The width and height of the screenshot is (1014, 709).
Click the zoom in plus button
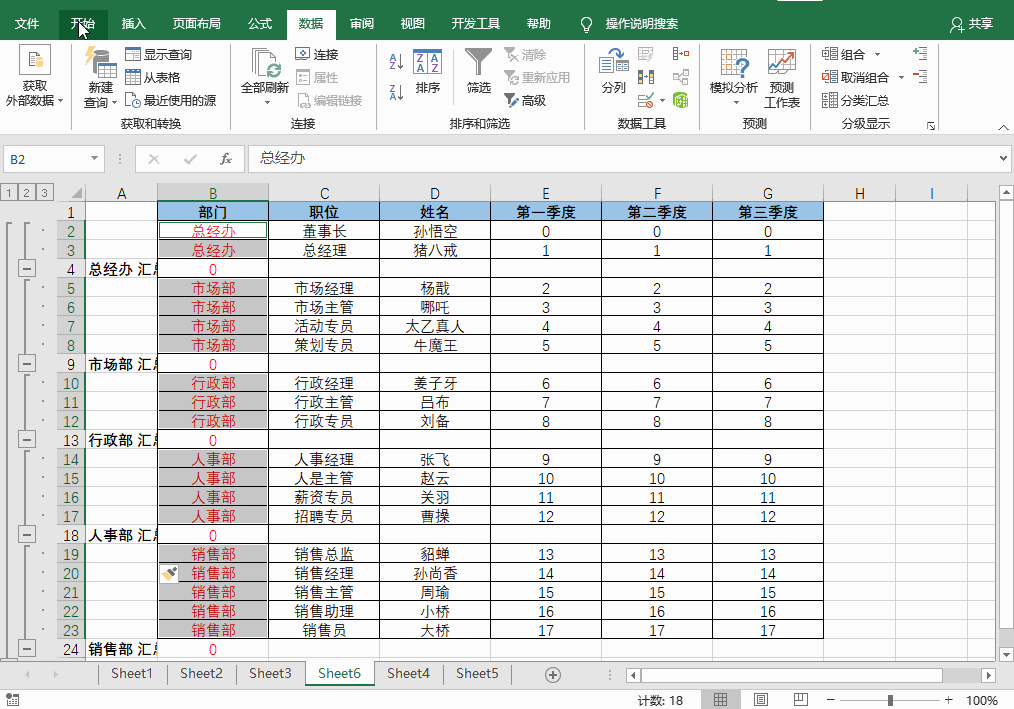point(949,700)
